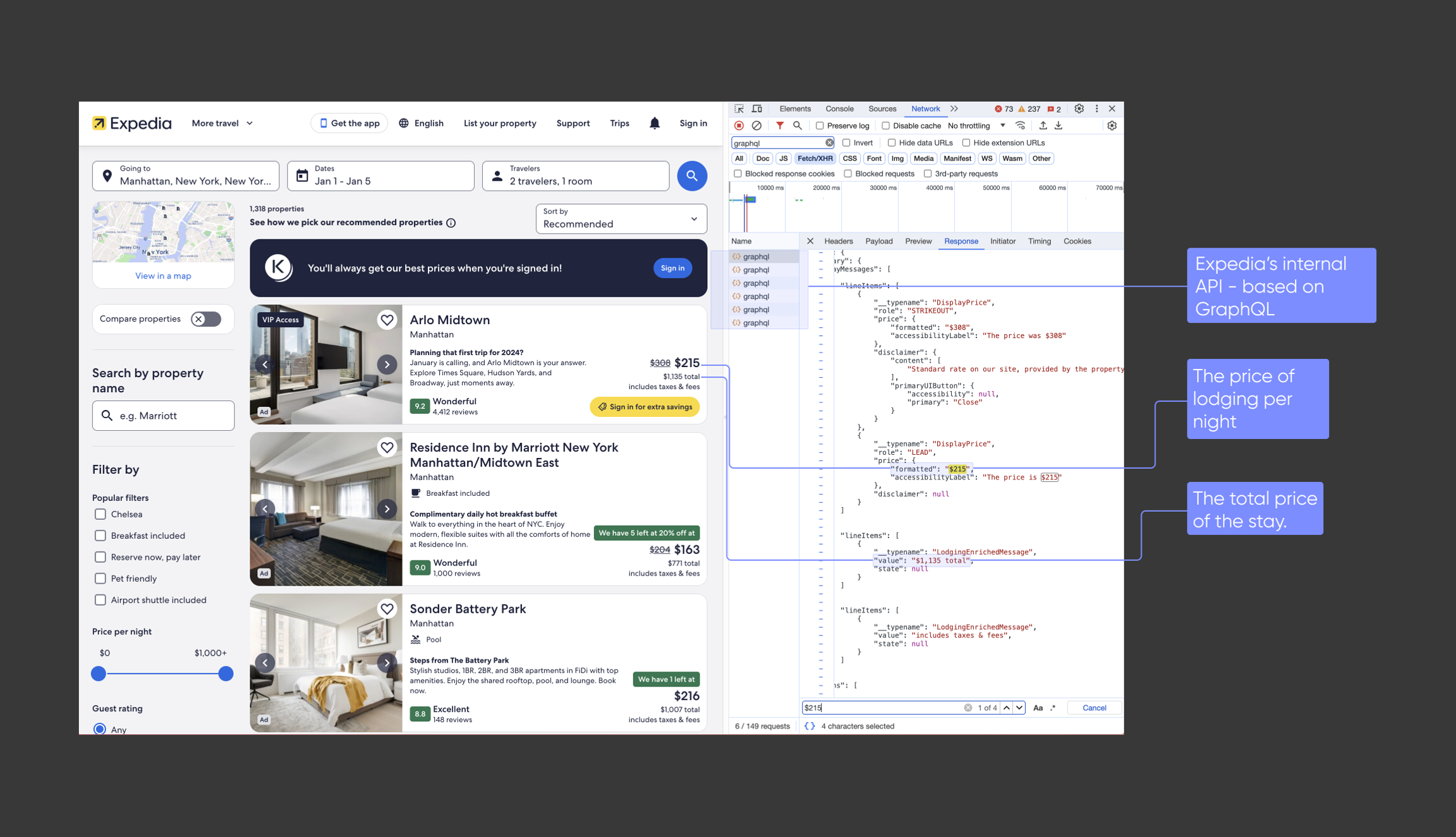The width and height of the screenshot is (1456, 837).
Task: Click inspect element selector icon
Action: 739,109
